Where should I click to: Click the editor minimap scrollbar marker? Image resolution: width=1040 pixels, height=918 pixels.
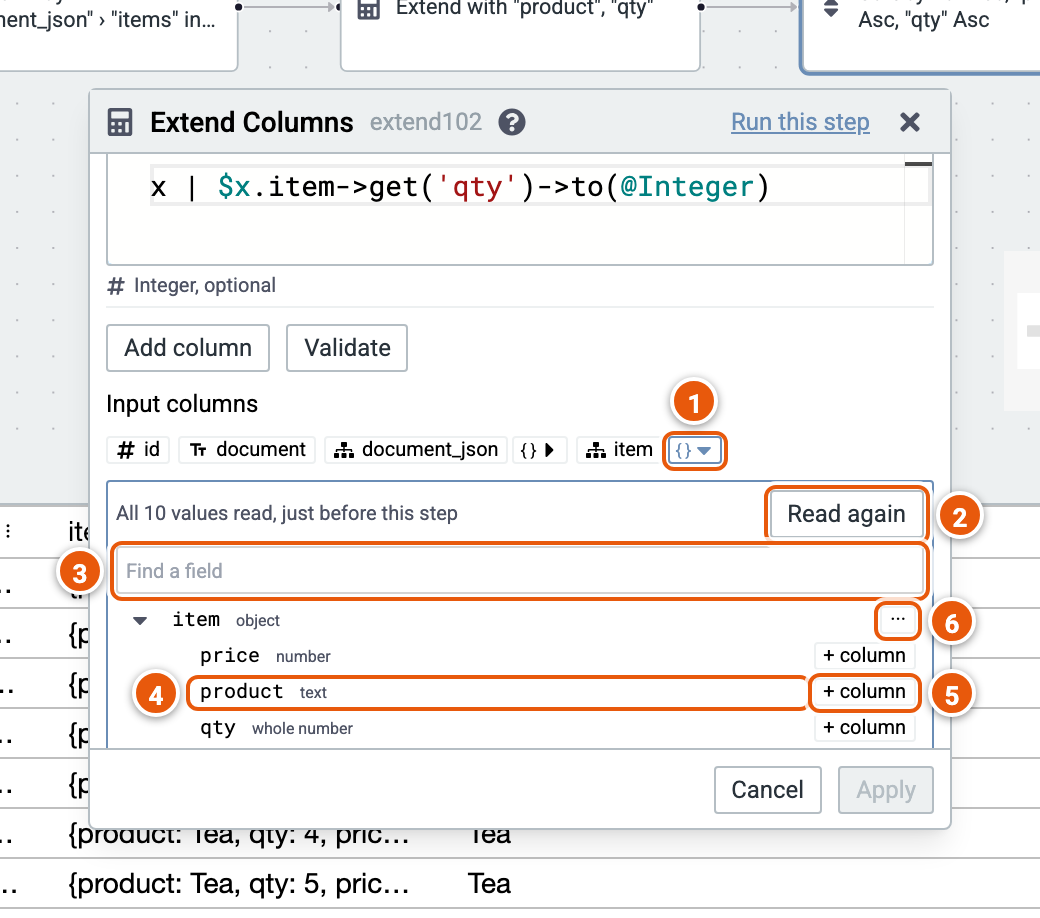918,164
